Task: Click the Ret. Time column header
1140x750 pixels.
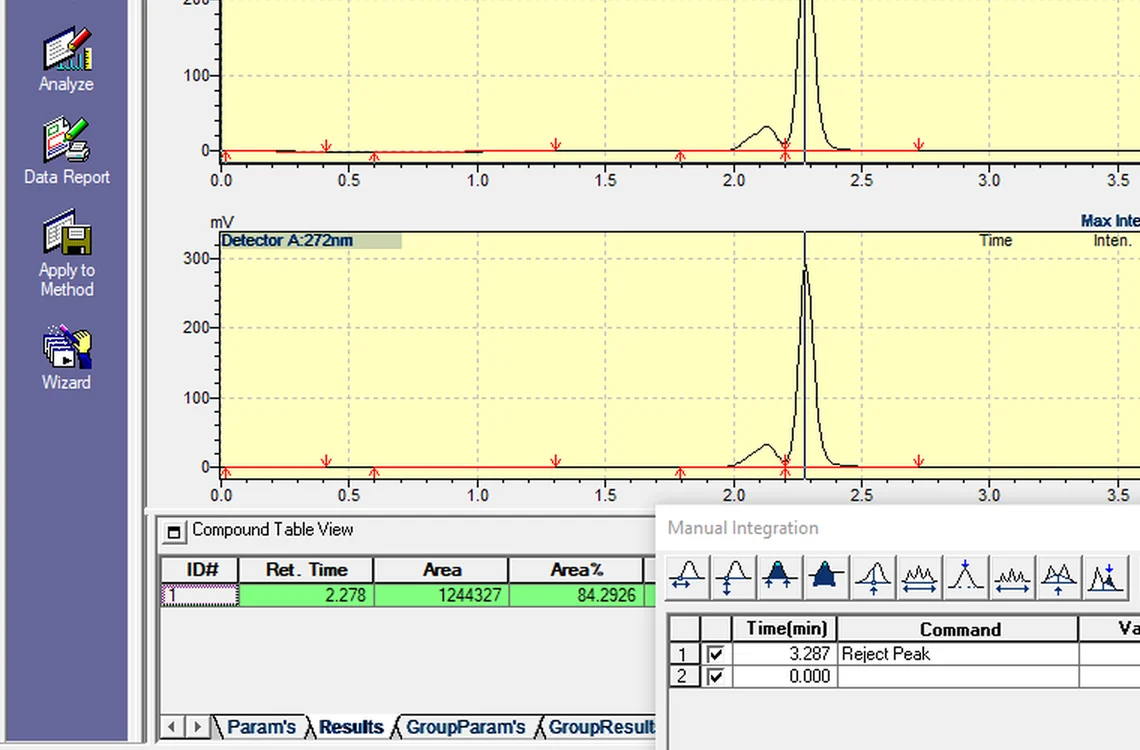Action: [306, 570]
